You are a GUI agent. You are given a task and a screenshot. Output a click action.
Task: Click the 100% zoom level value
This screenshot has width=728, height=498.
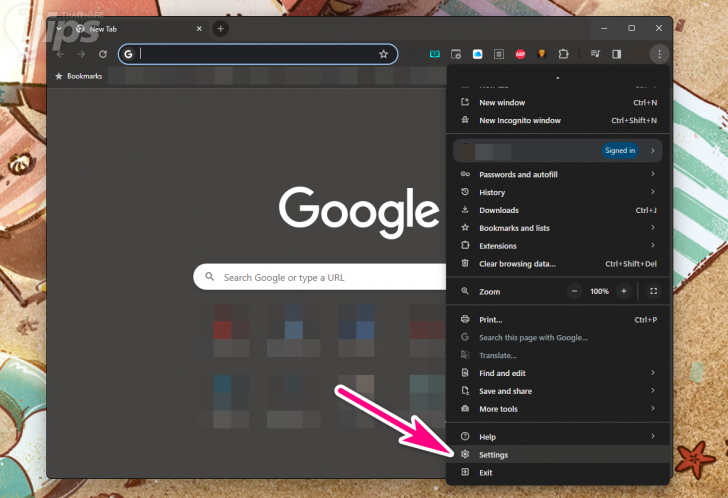click(599, 291)
